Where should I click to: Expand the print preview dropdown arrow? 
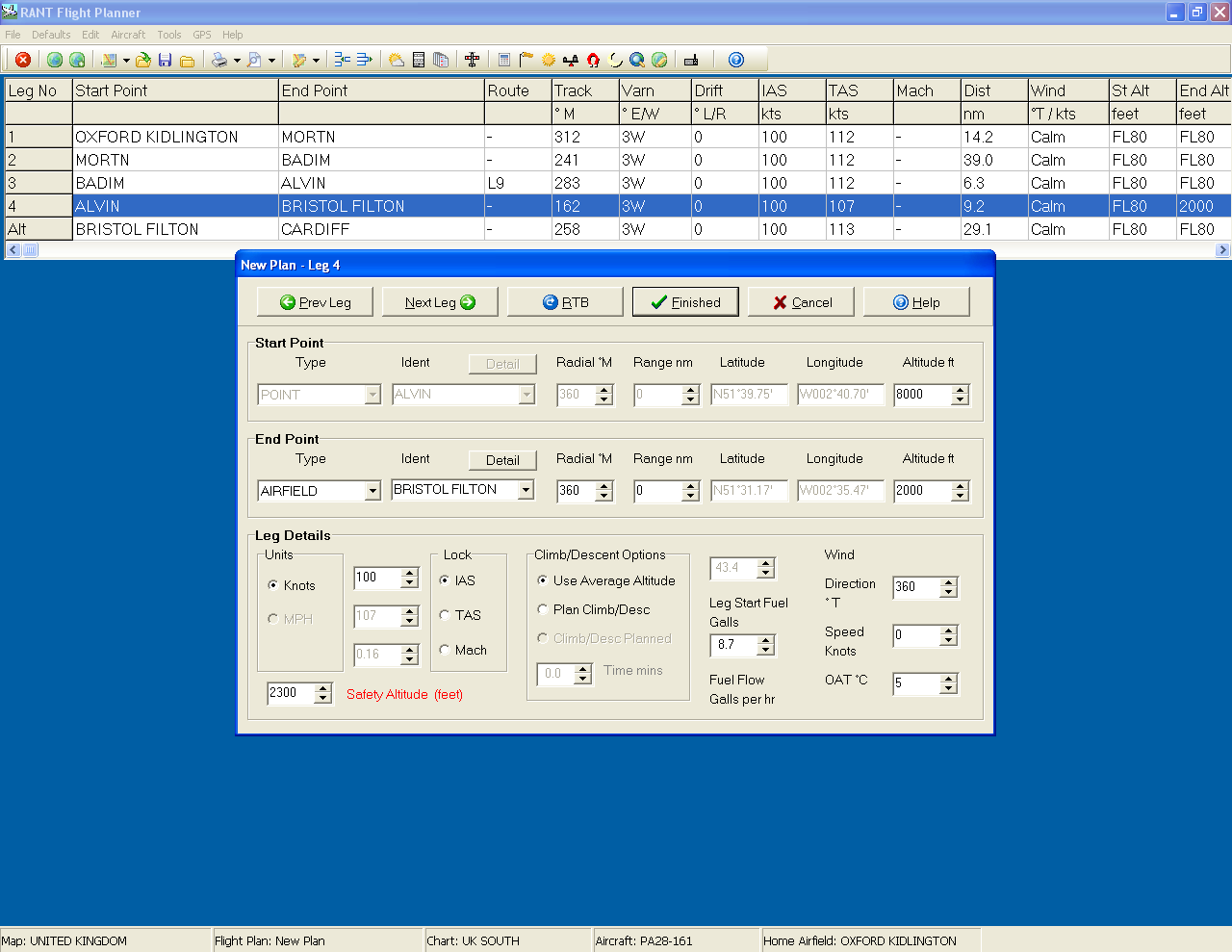pos(271,61)
